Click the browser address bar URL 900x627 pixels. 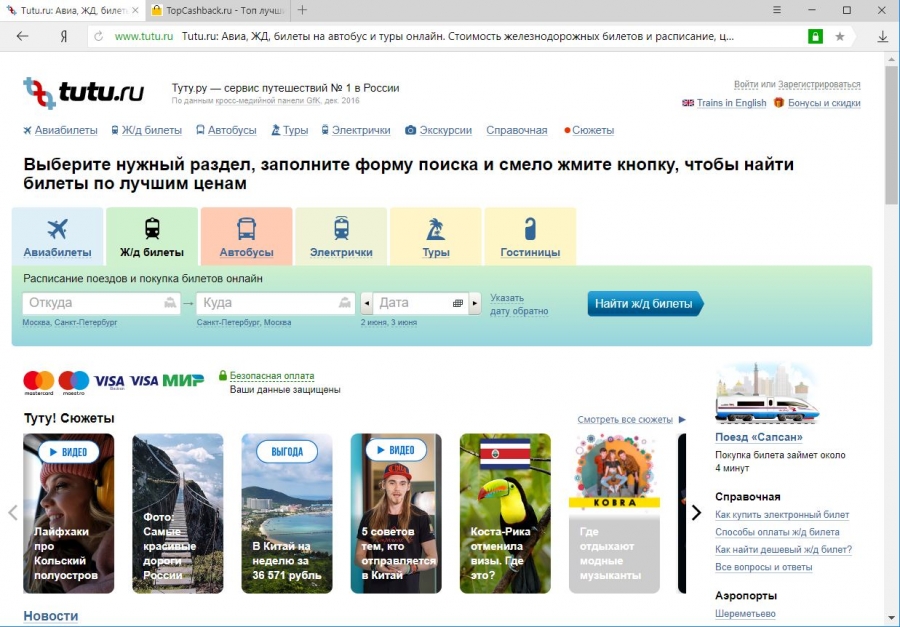click(143, 37)
